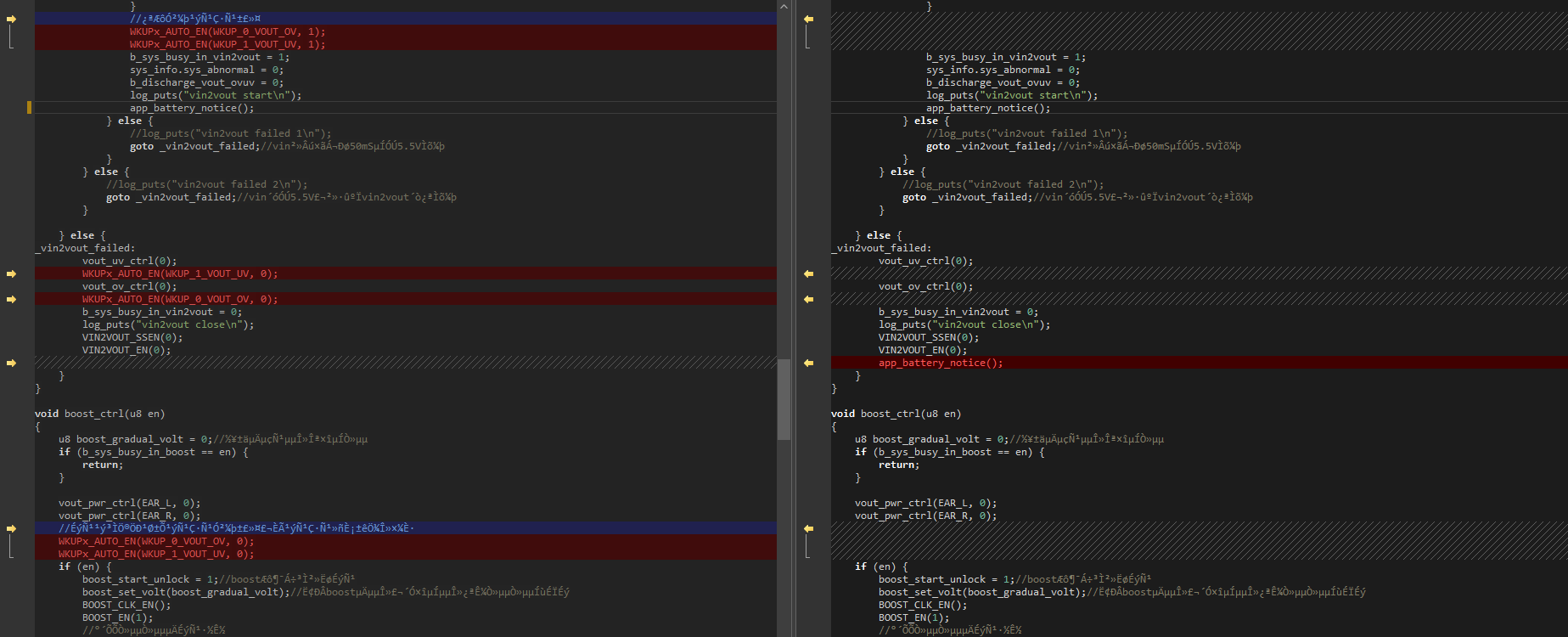Click red WKUP_1_VOUT_UV, 1 line in left pane
Screen dimensions: 1568x637
[x=406, y=44]
